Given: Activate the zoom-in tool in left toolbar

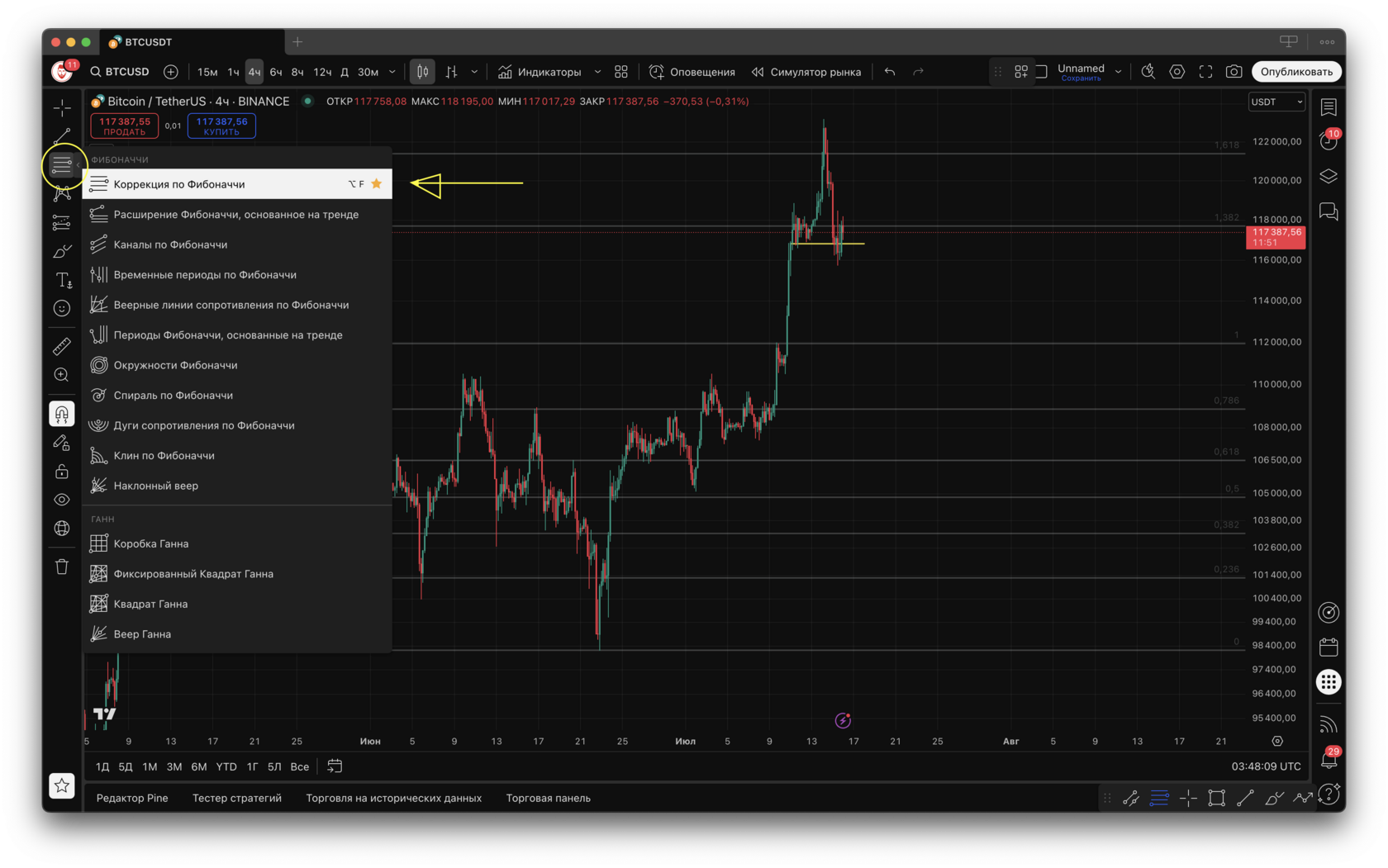Looking at the screenshot, I should pos(62,375).
